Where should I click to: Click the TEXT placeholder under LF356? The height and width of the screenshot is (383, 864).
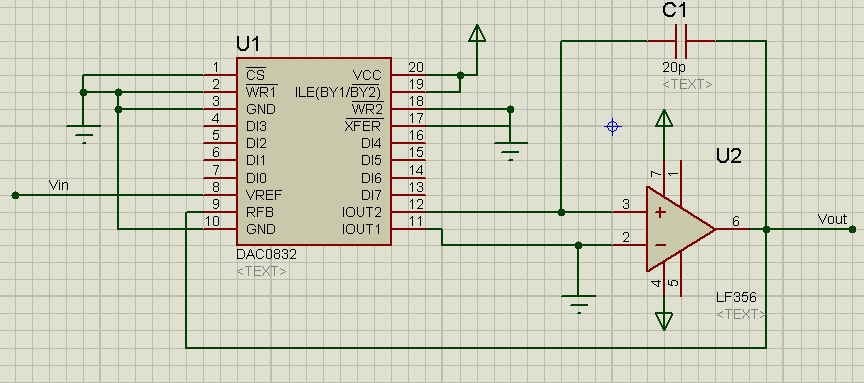pyautogui.click(x=741, y=314)
